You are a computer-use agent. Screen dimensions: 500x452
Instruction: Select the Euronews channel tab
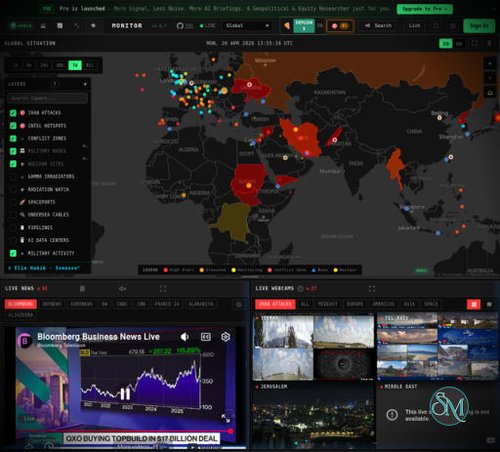point(81,304)
